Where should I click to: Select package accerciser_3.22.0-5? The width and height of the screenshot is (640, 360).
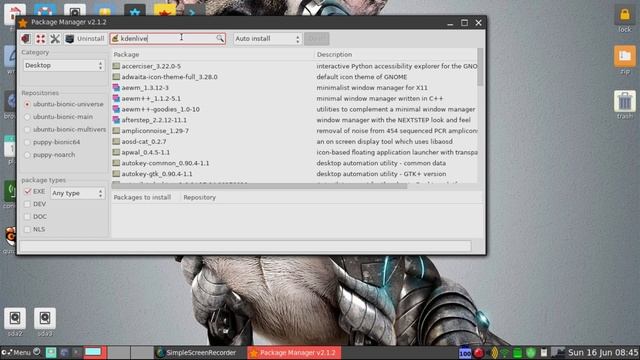point(294,66)
